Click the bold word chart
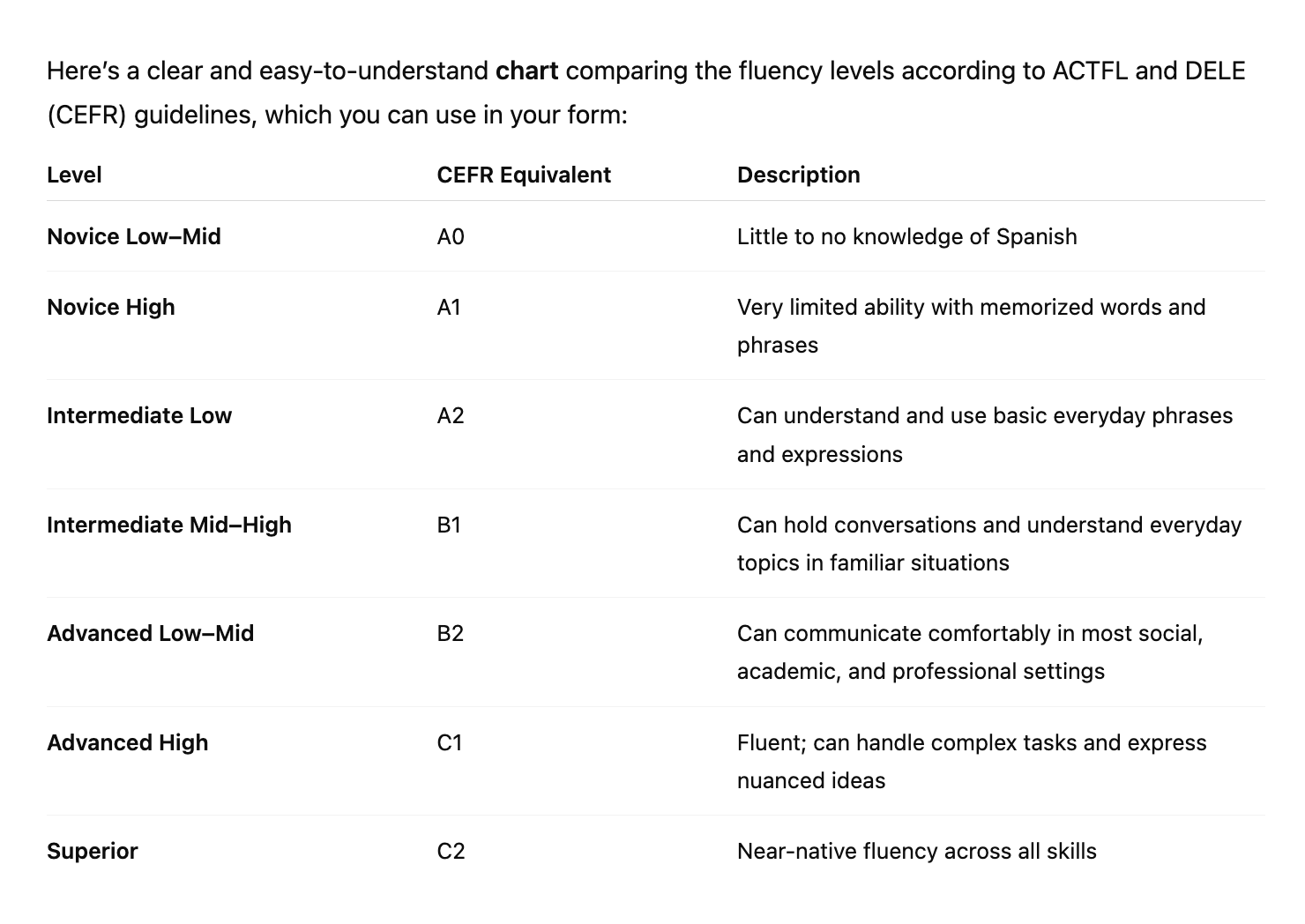This screenshot has height=924, width=1305. (x=527, y=71)
